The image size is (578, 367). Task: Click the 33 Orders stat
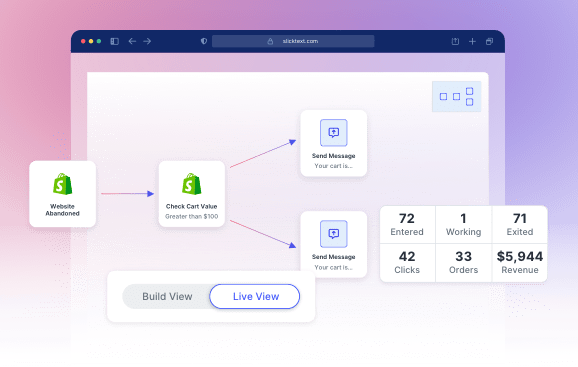point(463,263)
